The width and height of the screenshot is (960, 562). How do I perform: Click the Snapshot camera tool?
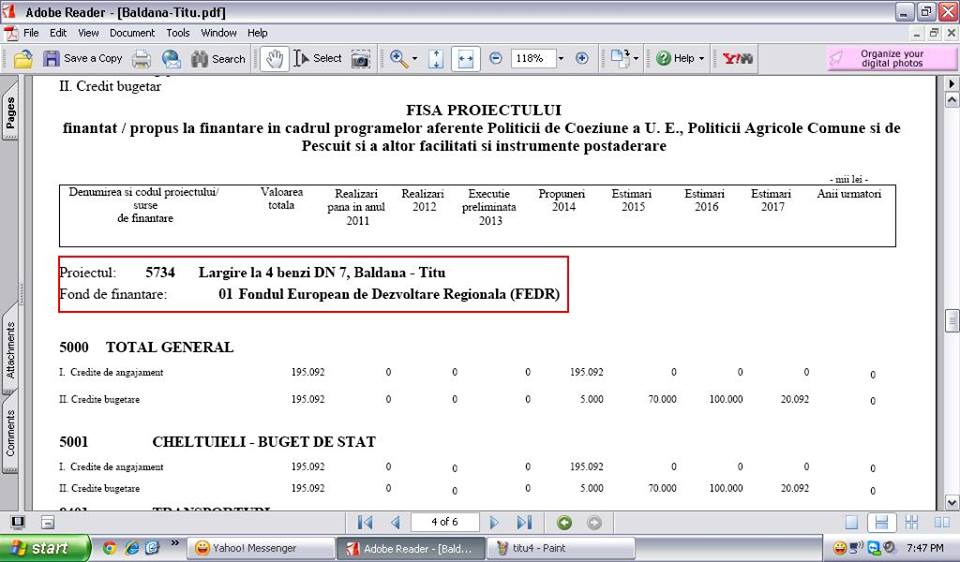coord(360,59)
